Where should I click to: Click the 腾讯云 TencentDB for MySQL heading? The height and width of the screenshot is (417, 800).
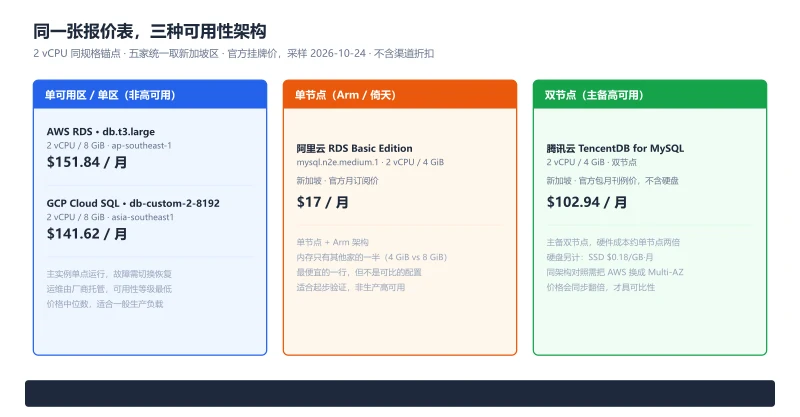[x=615, y=149]
